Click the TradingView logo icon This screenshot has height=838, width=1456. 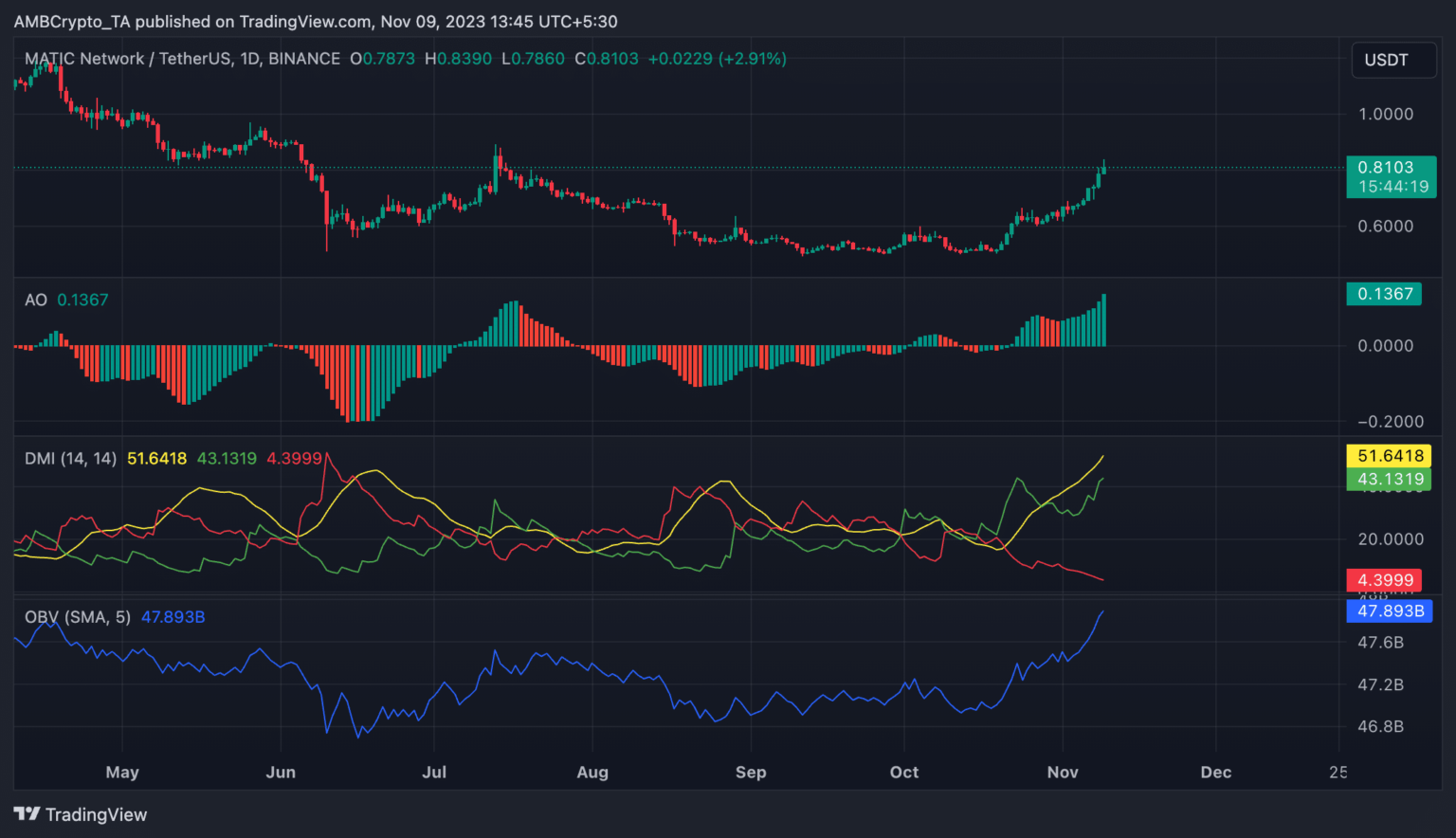(27, 814)
